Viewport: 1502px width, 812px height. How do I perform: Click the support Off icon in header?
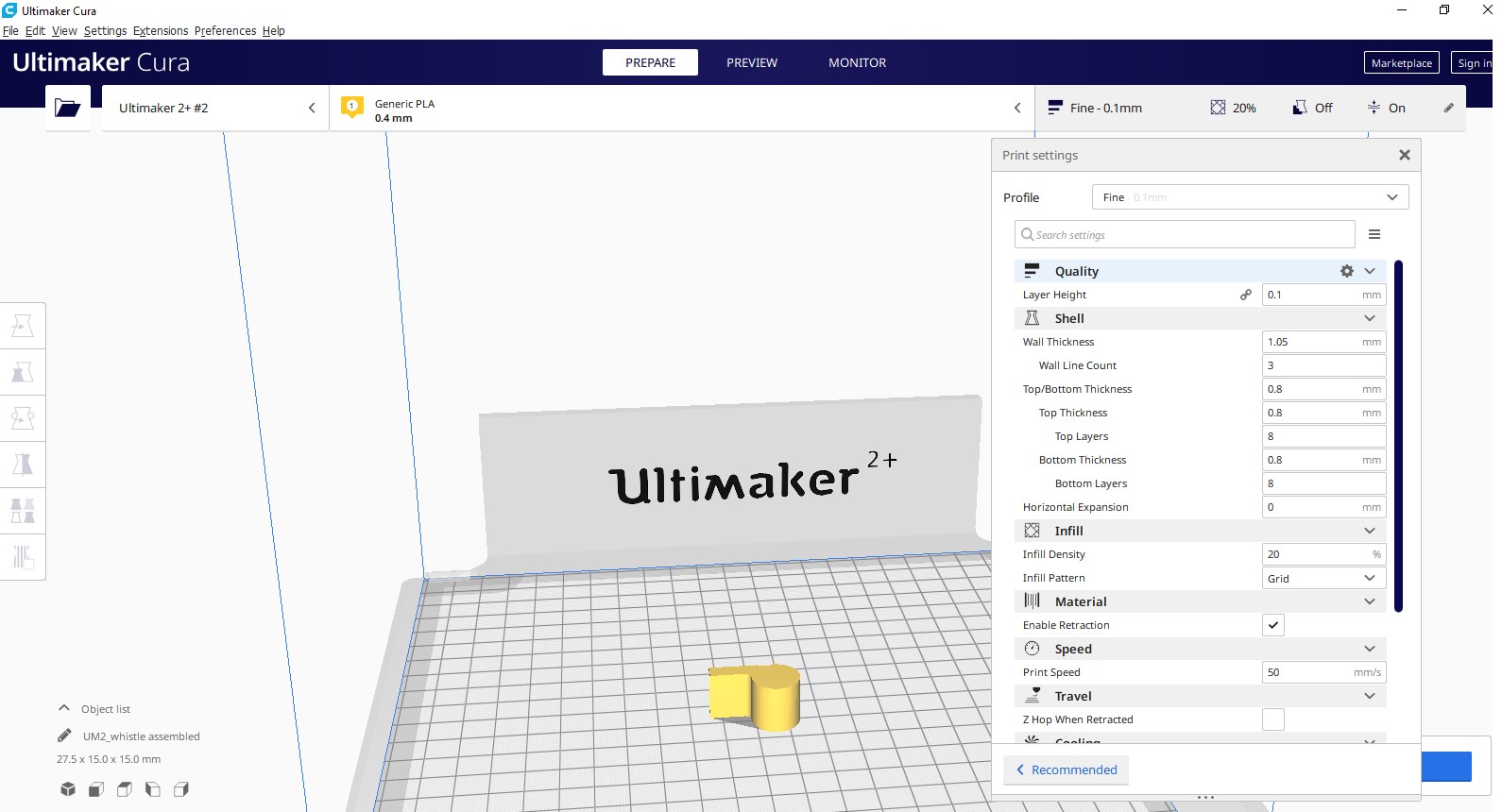click(1300, 108)
